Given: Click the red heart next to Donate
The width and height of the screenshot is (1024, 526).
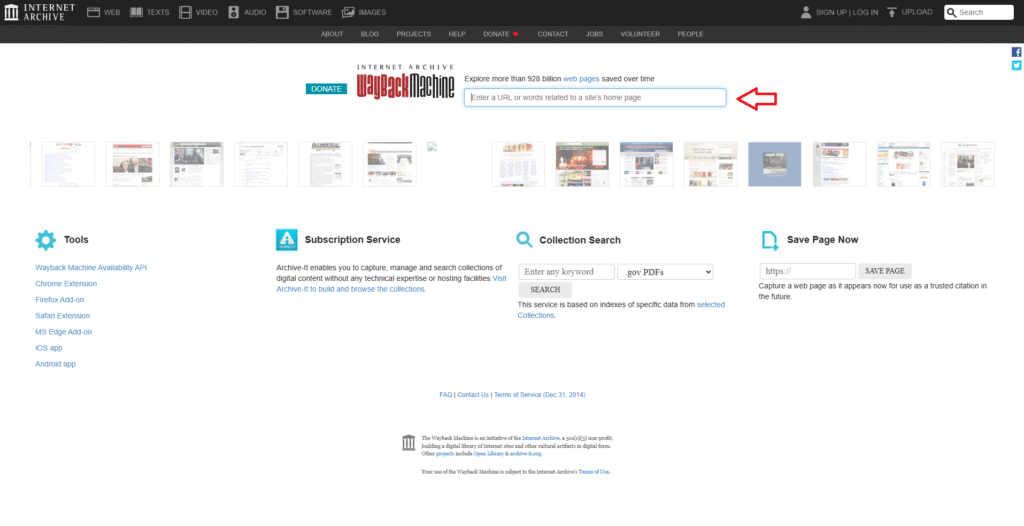Looking at the screenshot, I should coord(515,34).
